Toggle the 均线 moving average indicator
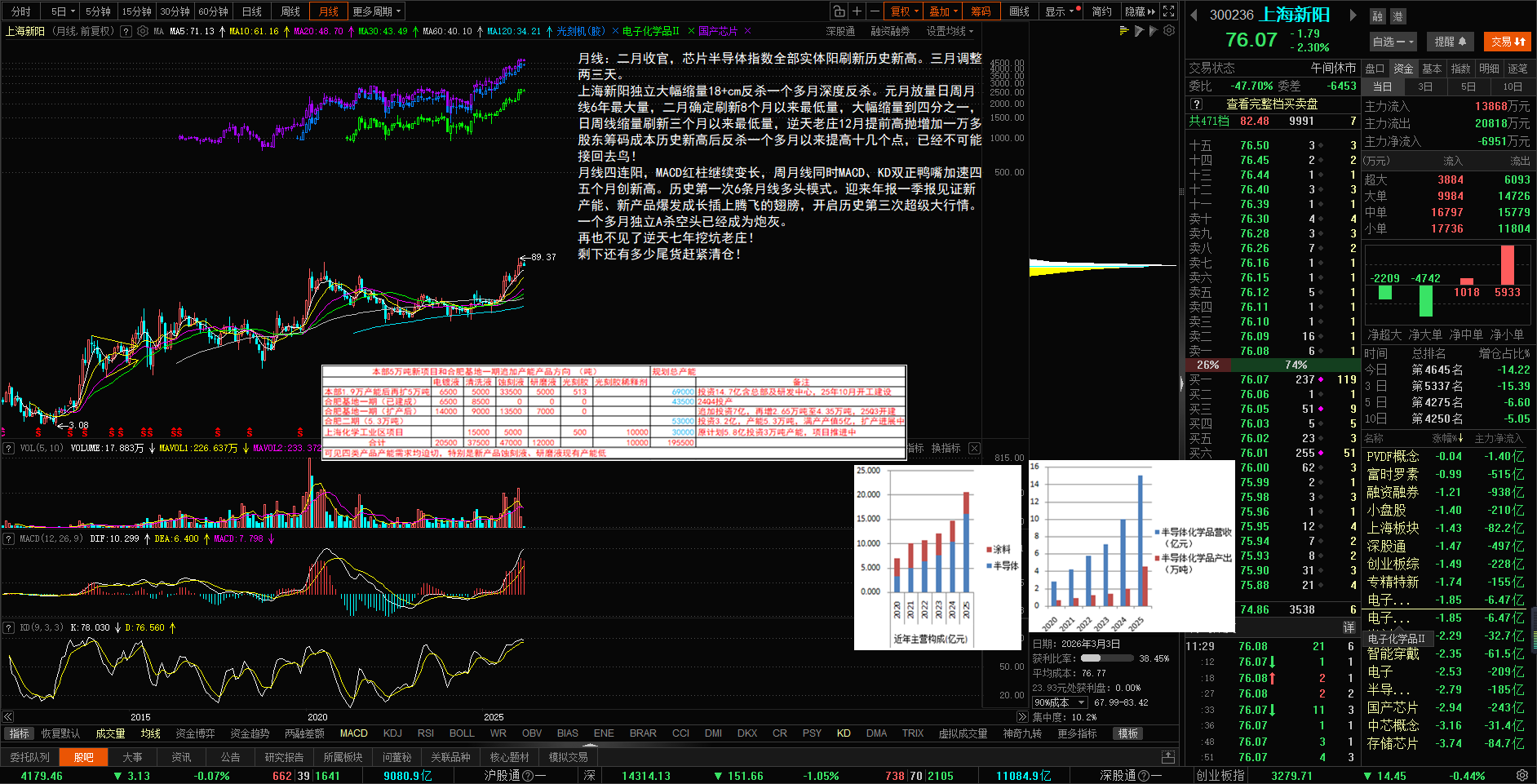Image resolution: width=1537 pixels, height=784 pixels. (x=151, y=733)
